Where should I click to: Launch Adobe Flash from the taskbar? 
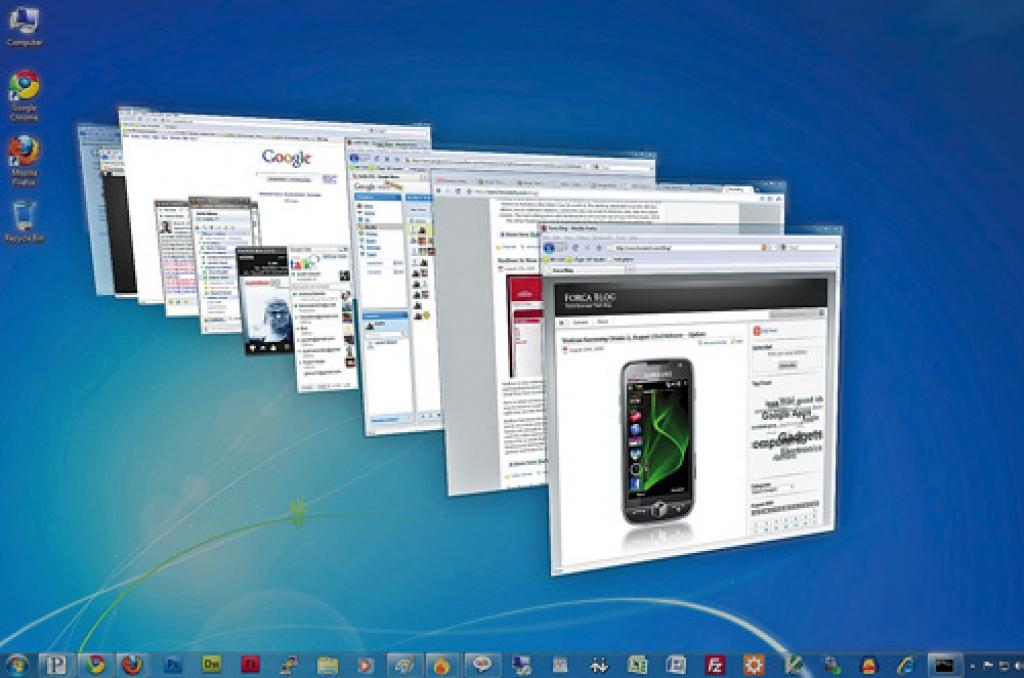pyautogui.click(x=251, y=664)
